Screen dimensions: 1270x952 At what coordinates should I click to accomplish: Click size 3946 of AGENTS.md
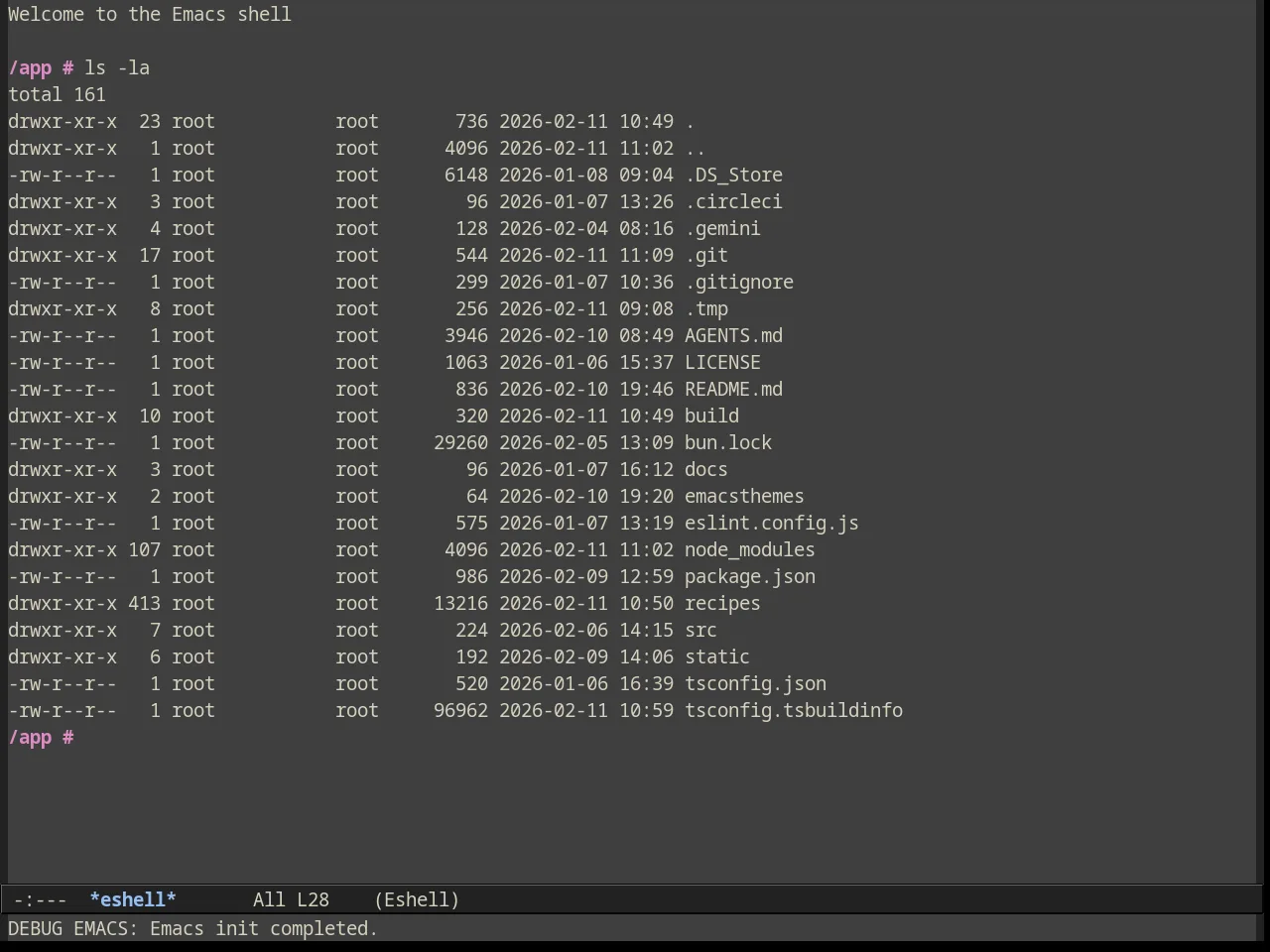[x=466, y=336]
